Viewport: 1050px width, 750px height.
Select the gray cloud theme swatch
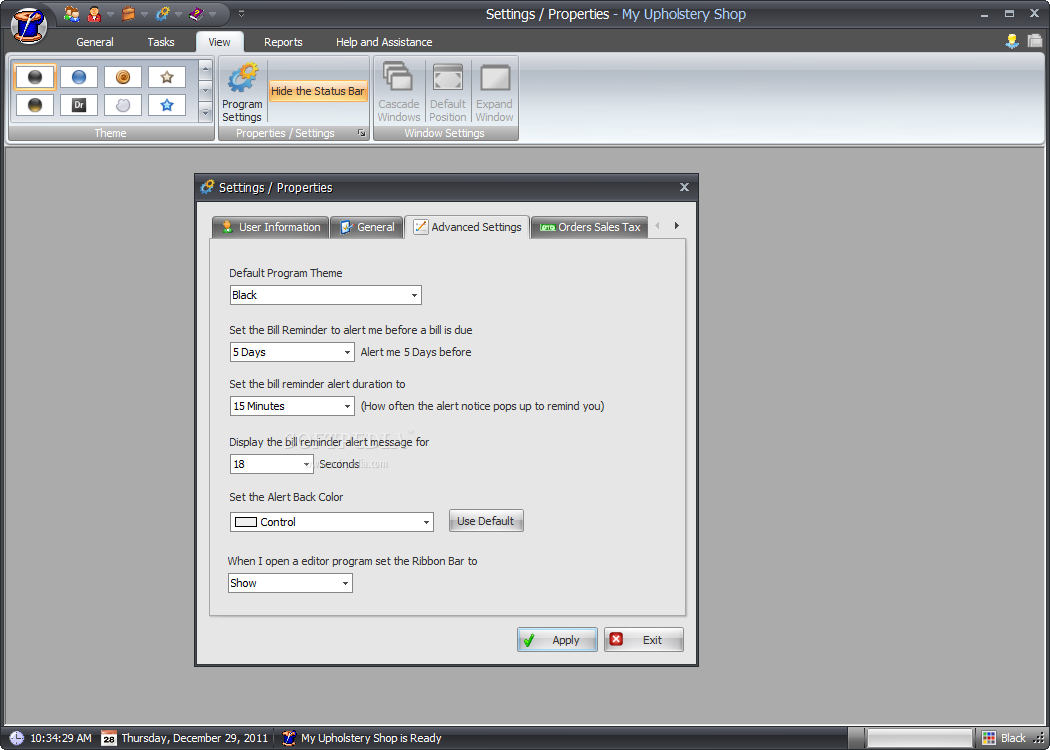click(x=123, y=105)
